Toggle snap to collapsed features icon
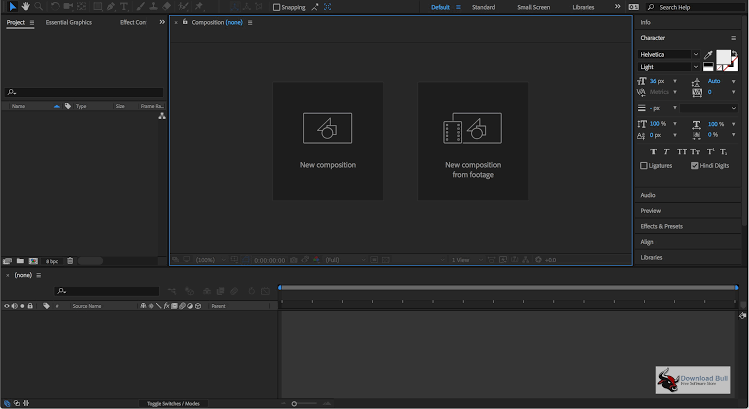Image resolution: width=749 pixels, height=409 pixels. pyautogui.click(x=328, y=7)
